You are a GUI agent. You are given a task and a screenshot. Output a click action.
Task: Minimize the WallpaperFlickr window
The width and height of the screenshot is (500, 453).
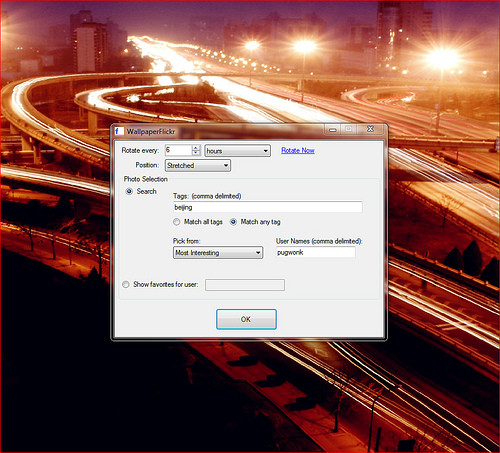pos(333,129)
